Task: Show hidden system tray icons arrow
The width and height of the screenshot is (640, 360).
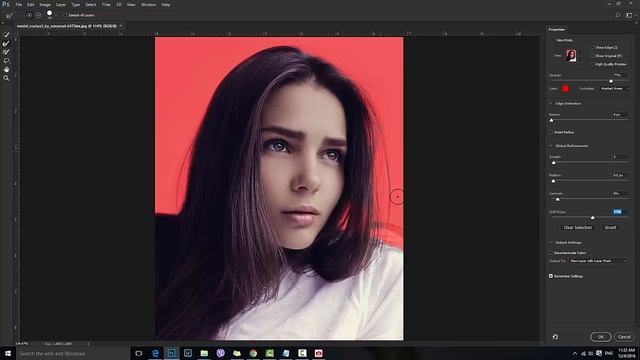Action: pyautogui.click(x=575, y=353)
